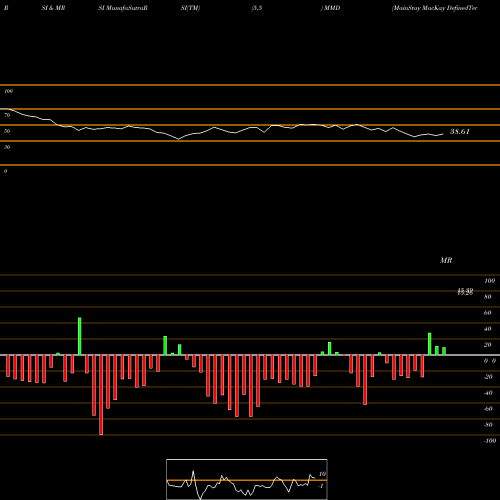This screenshot has height=500, width=500.
Task: Click the overlapping 15.32 value in MR panel
Action: (465, 292)
